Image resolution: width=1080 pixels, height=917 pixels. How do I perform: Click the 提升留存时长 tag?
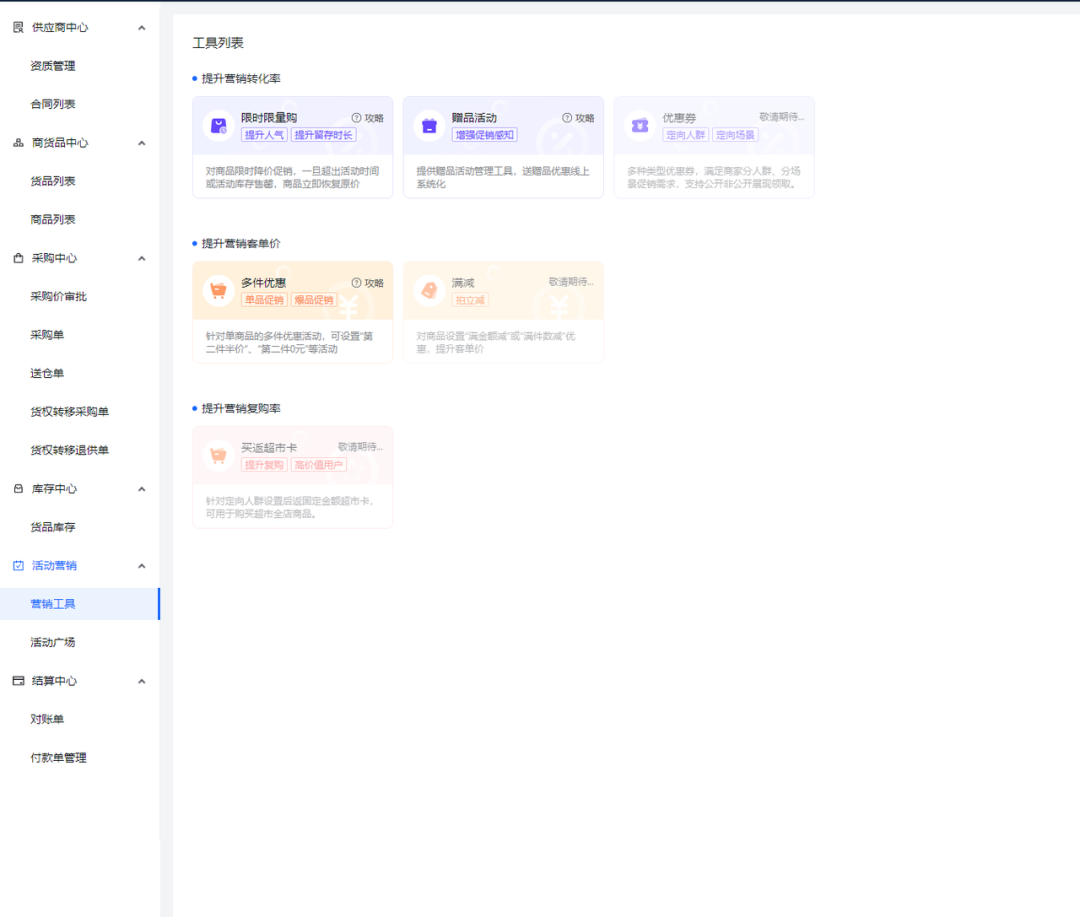[x=324, y=135]
